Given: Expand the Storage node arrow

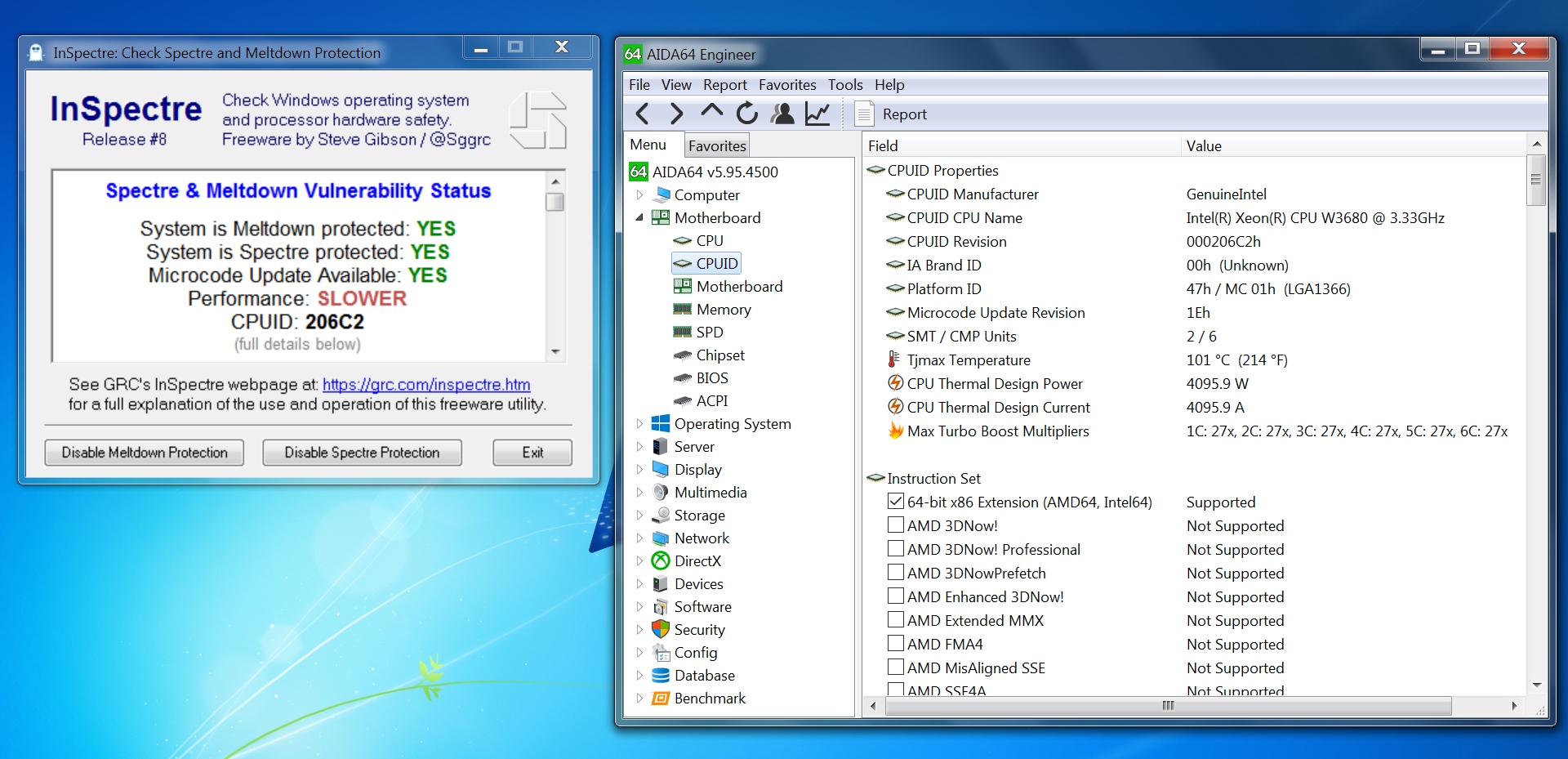Looking at the screenshot, I should pos(639,515).
